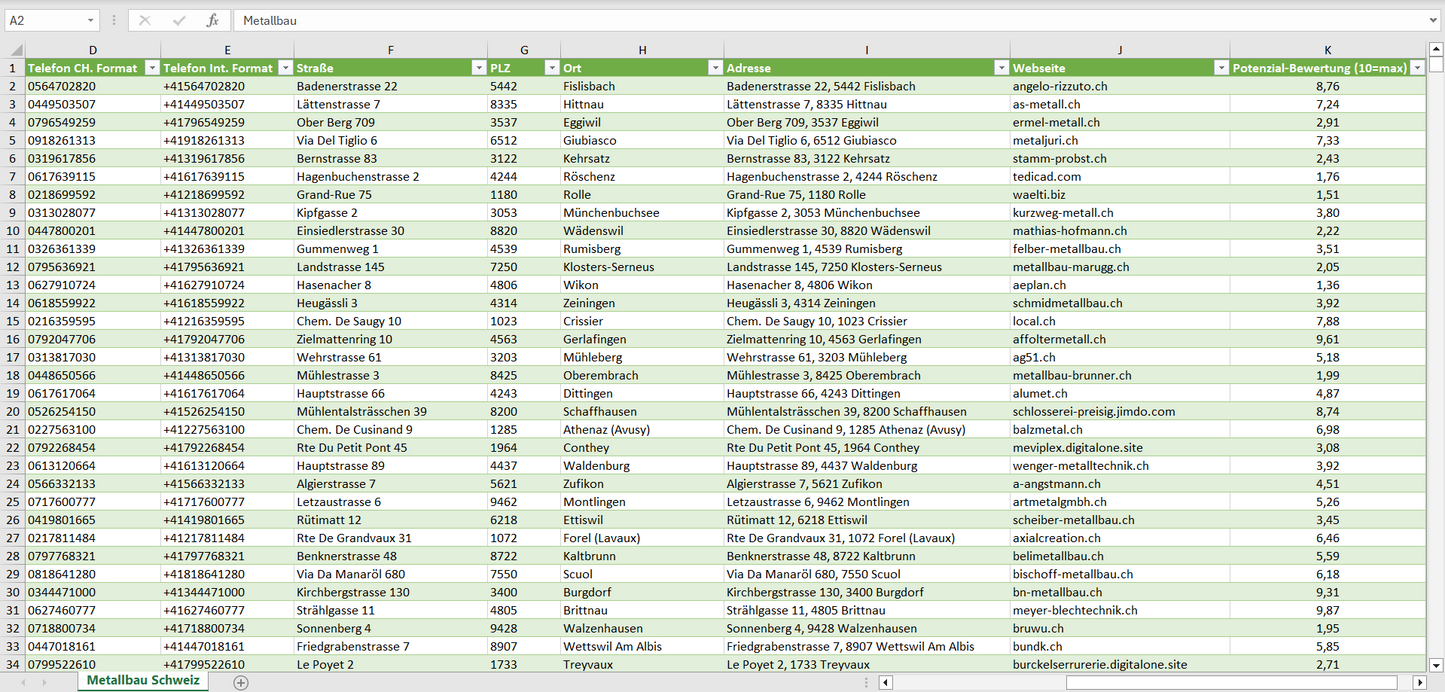Image resolution: width=1445 pixels, height=692 pixels.
Task: Select column F header
Action: pos(390,50)
